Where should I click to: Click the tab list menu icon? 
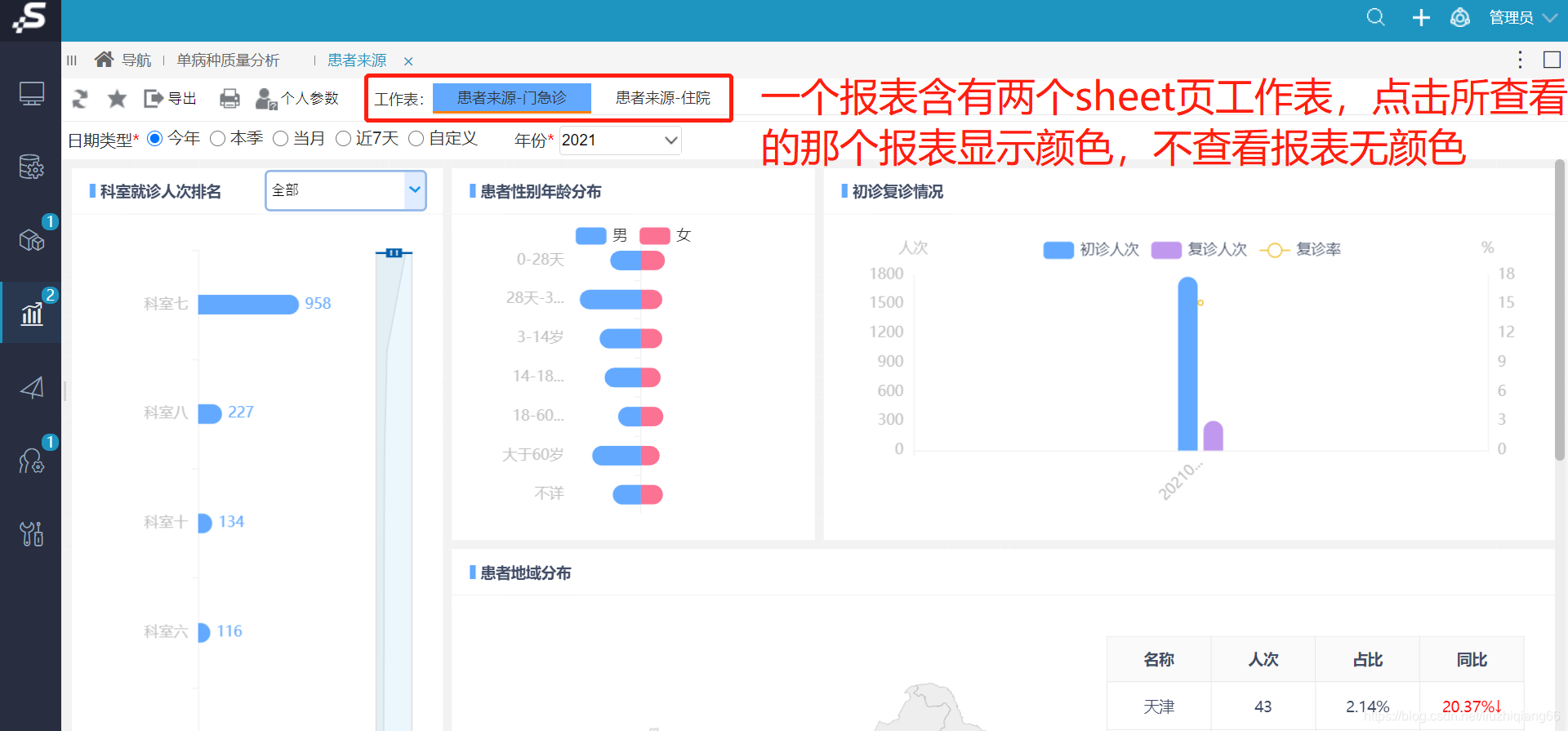72,60
